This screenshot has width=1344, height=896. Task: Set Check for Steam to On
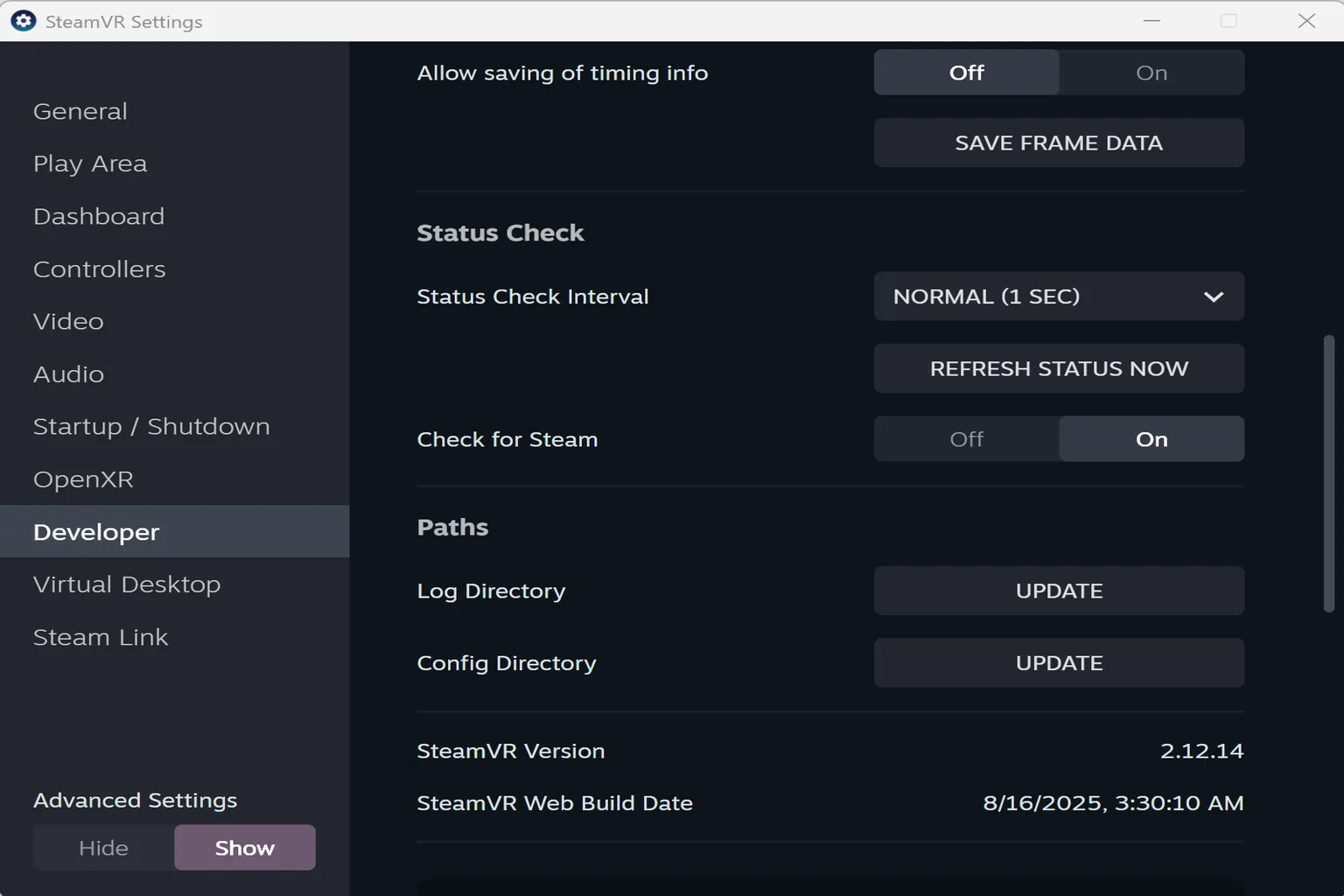pyautogui.click(x=1151, y=439)
